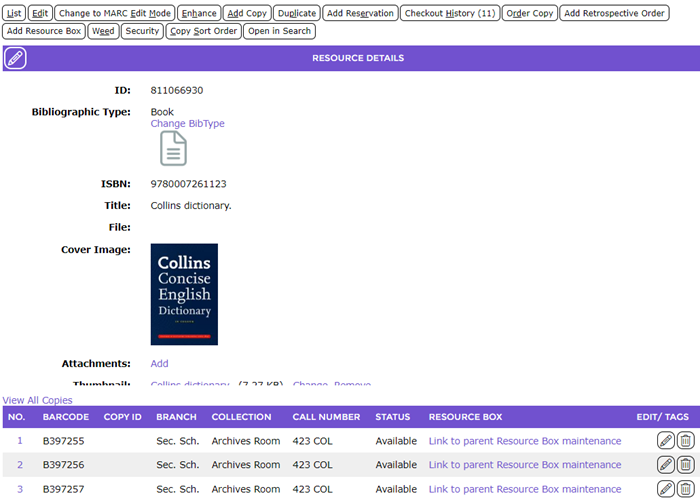Screen dimensions: 700x500
Task: Edit copy B397256 with pencil icon
Action: tap(666, 465)
